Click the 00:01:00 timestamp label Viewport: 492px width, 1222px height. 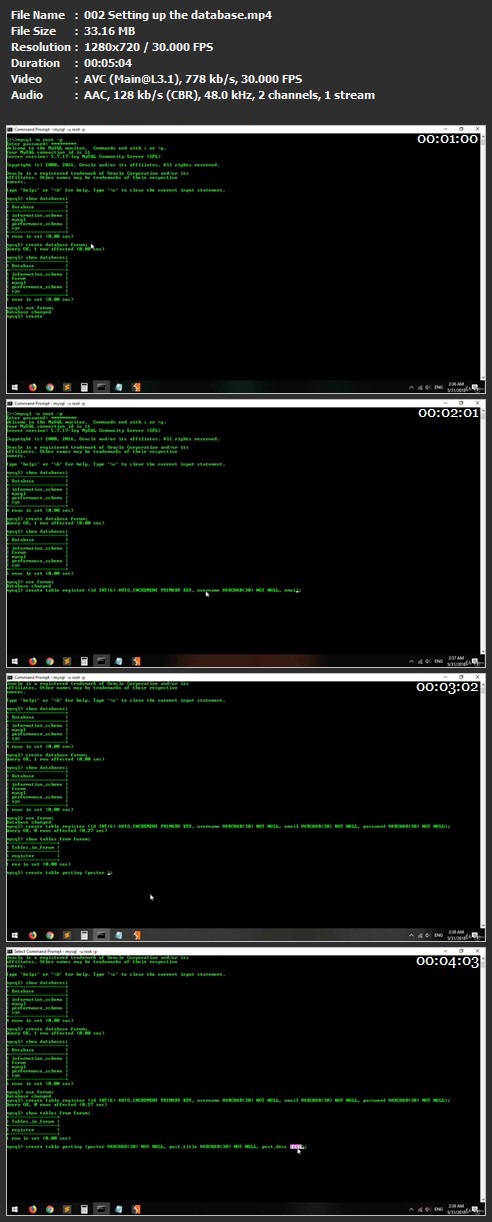coord(448,139)
